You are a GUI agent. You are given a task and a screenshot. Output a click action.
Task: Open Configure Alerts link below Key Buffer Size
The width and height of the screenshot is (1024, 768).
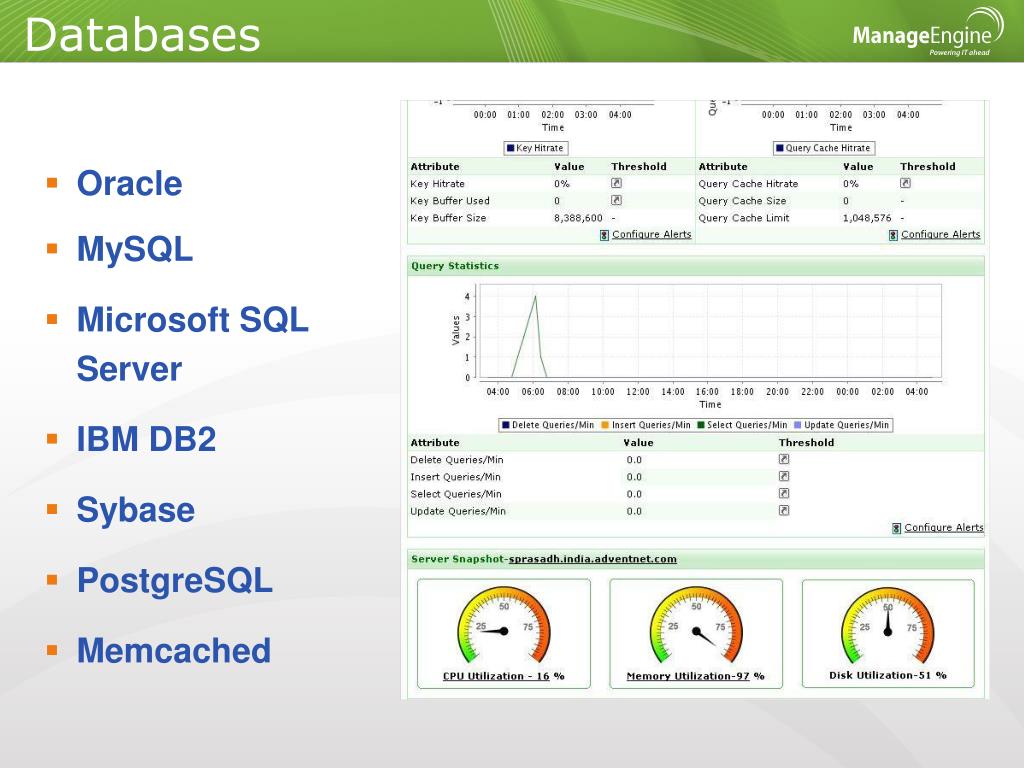[x=652, y=234]
